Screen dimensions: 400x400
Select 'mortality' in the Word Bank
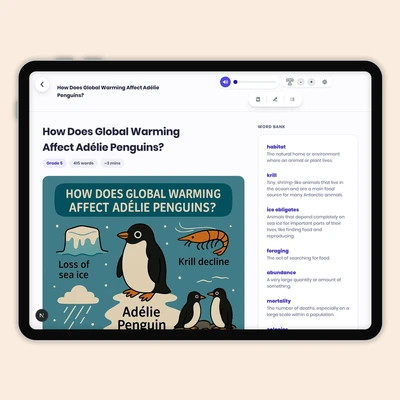tap(279, 301)
